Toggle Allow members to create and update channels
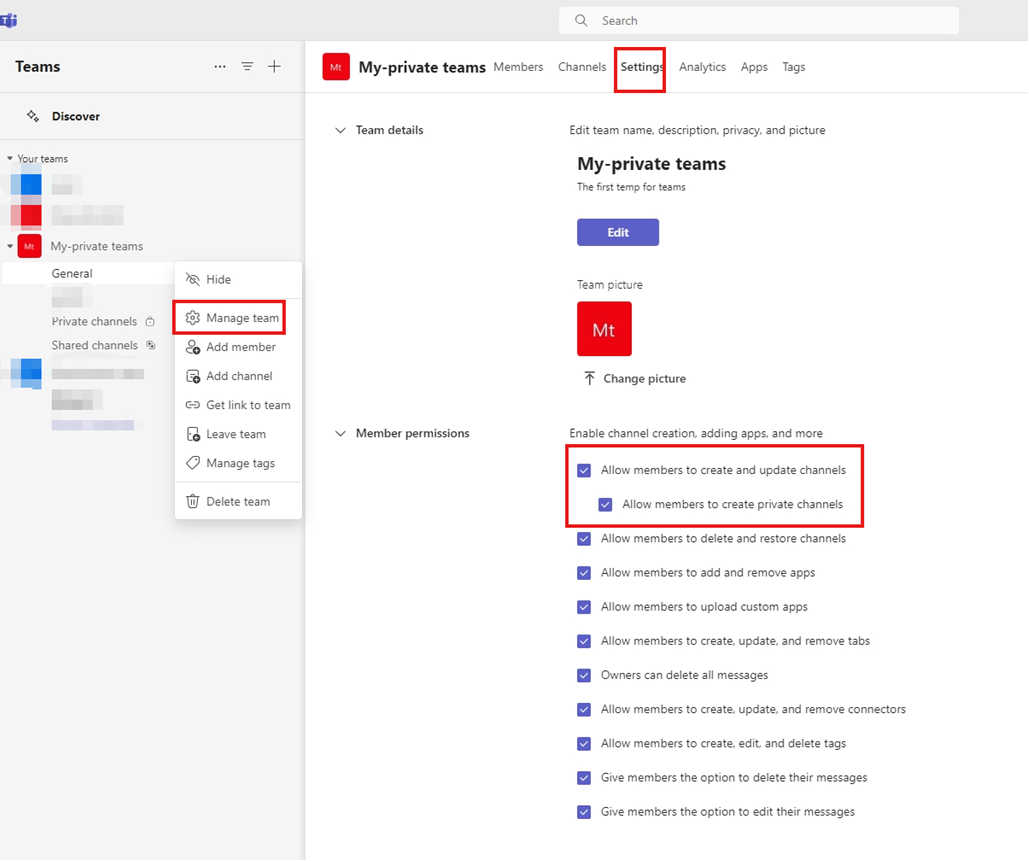This screenshot has width=1029, height=861. click(584, 471)
